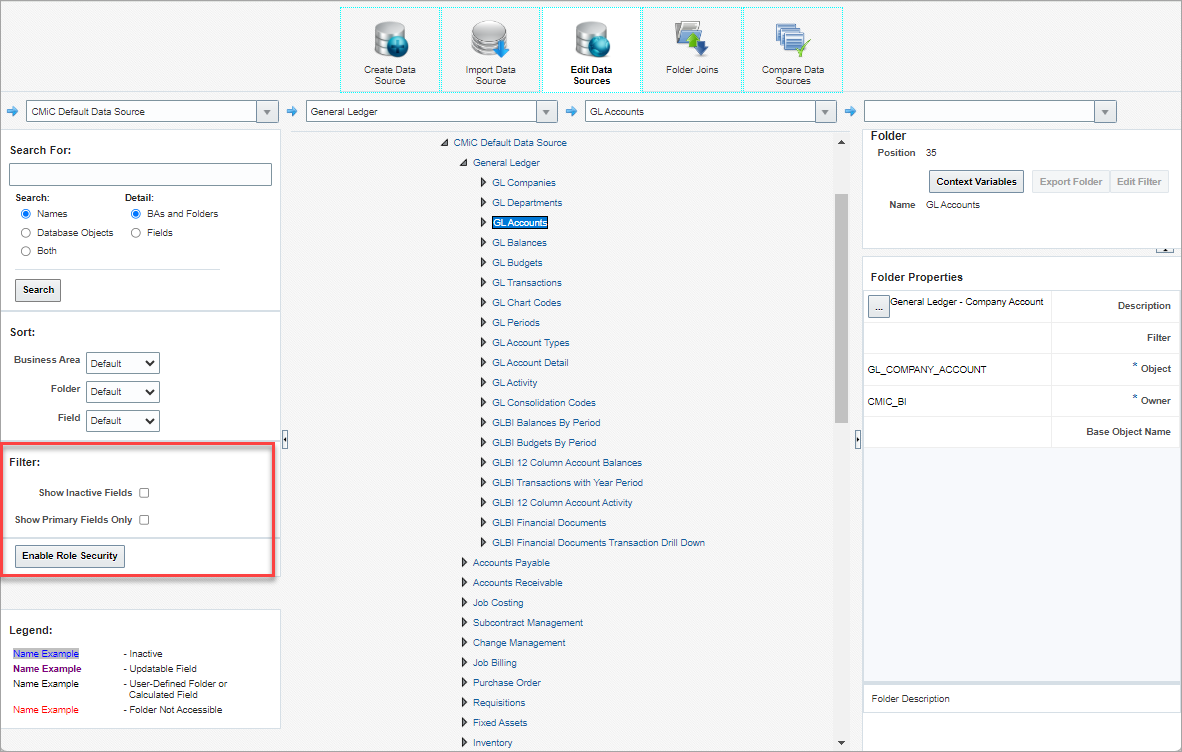The image size is (1182, 752).
Task: Select GLBI Balances By Period item
Action: pos(546,423)
